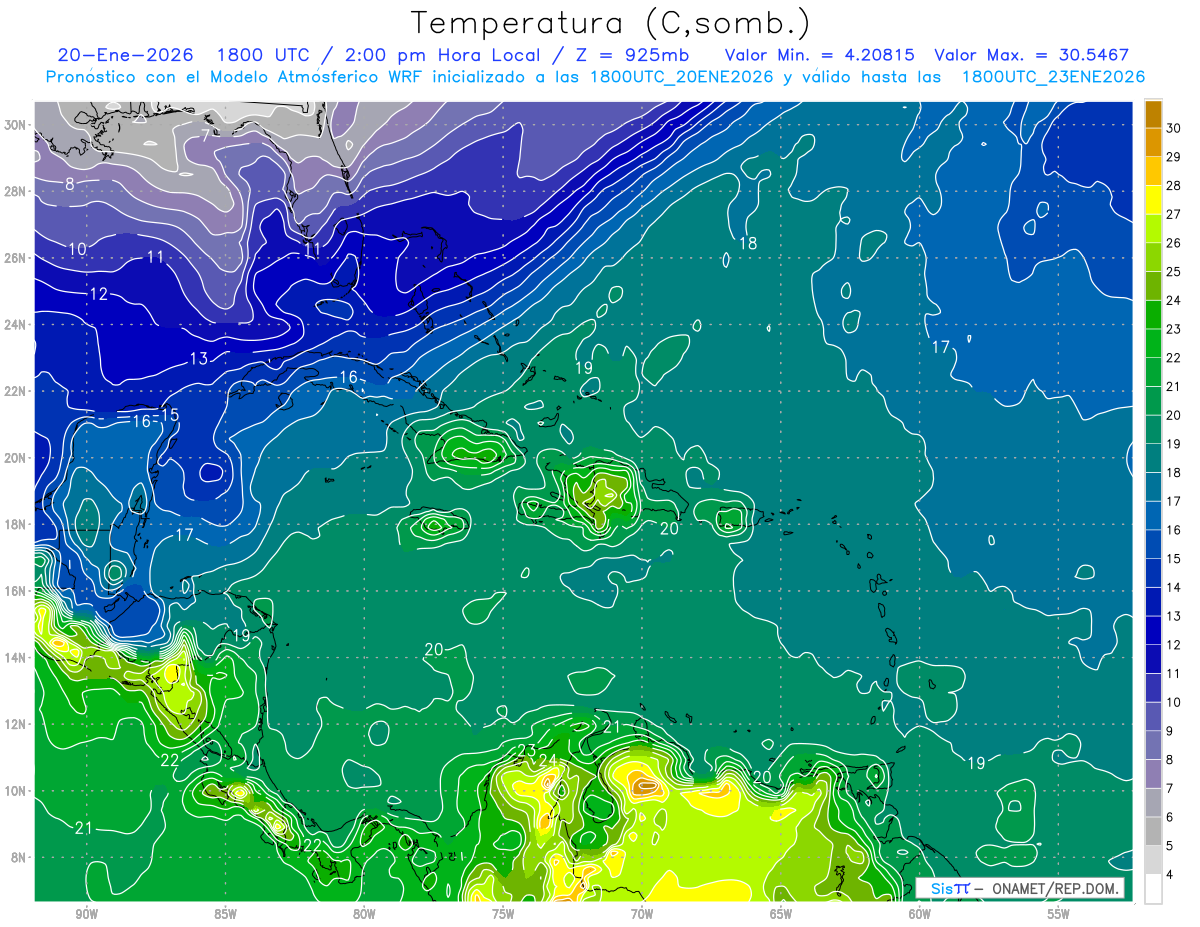Click contour label "23" on the map

(x=527, y=751)
